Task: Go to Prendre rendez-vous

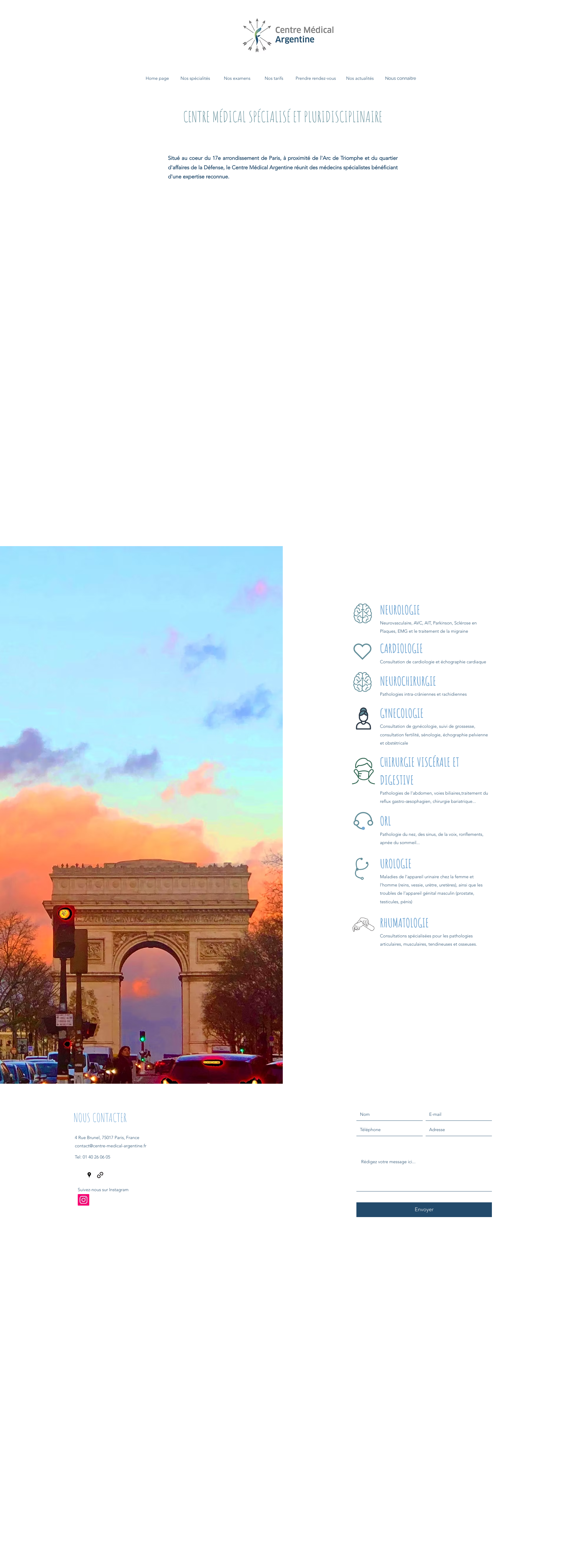Action: point(315,79)
